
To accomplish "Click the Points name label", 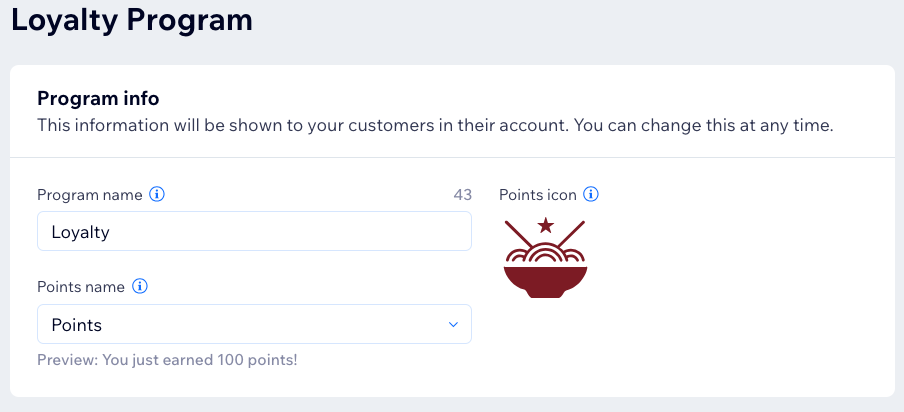I will point(81,287).
